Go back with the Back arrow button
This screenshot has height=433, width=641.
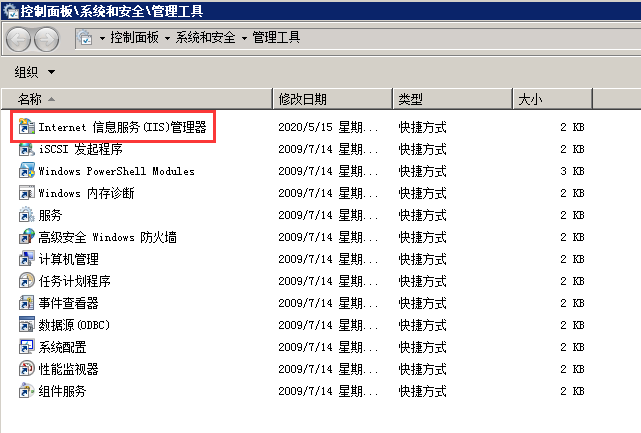[18, 39]
